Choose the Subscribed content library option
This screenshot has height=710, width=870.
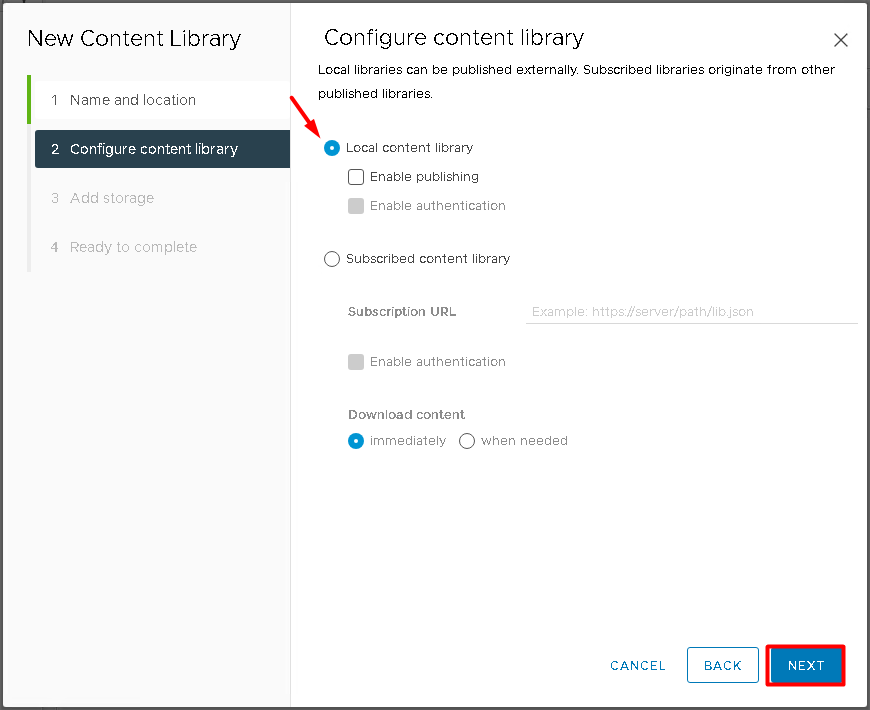pyautogui.click(x=332, y=259)
